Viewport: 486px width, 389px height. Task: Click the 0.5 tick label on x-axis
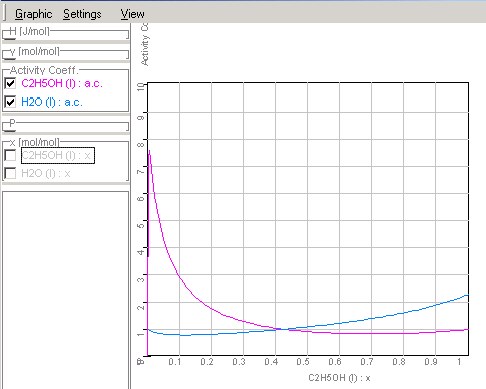303,362
